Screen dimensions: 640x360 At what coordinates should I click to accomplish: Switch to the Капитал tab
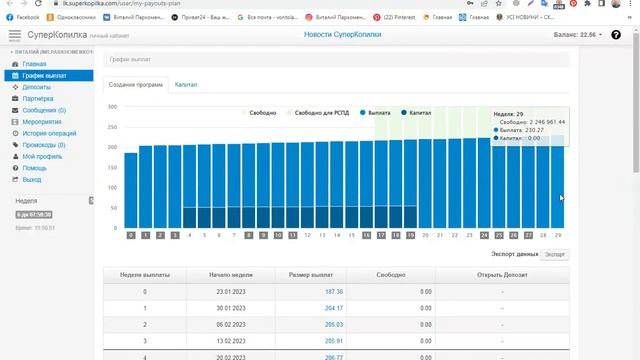(186, 84)
